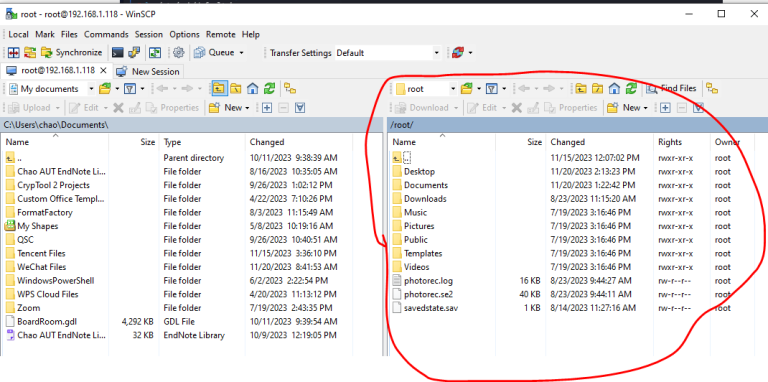The height and width of the screenshot is (382, 768).
Task: Expand the My documents drive dropdown
Action: coord(92,89)
